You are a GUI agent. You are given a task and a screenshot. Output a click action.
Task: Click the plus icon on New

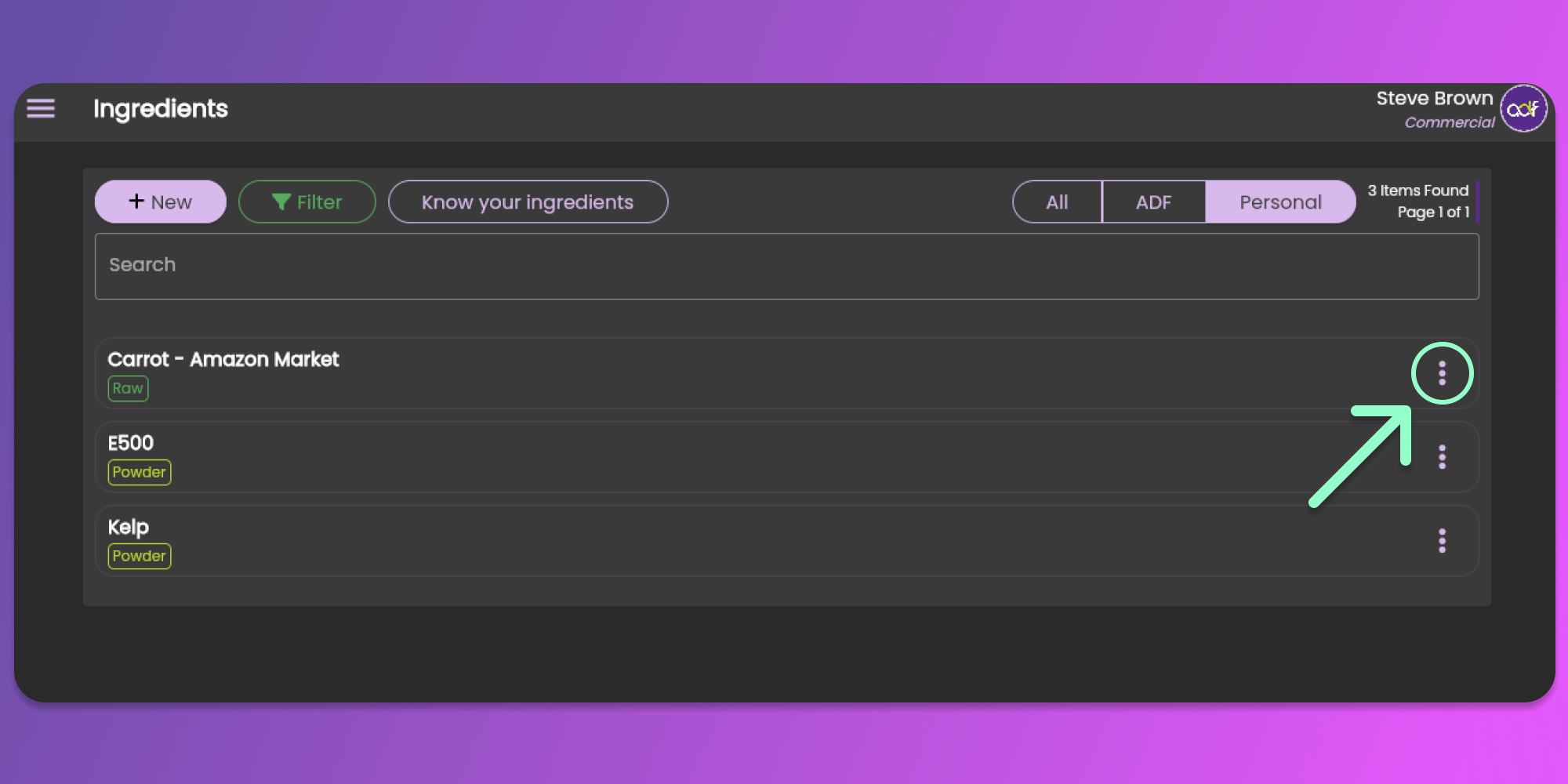(136, 201)
